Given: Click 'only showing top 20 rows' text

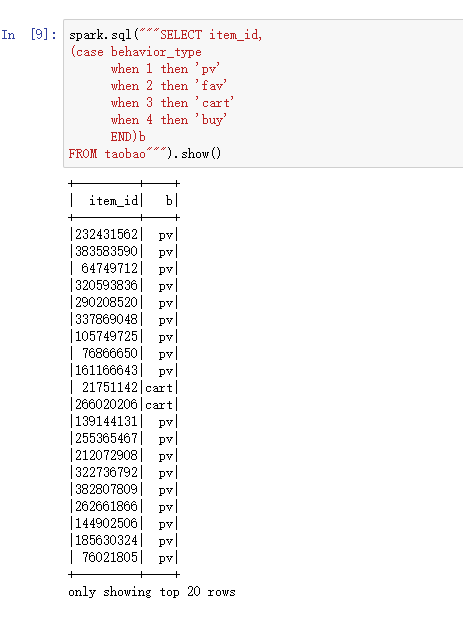Looking at the screenshot, I should tap(152, 592).
